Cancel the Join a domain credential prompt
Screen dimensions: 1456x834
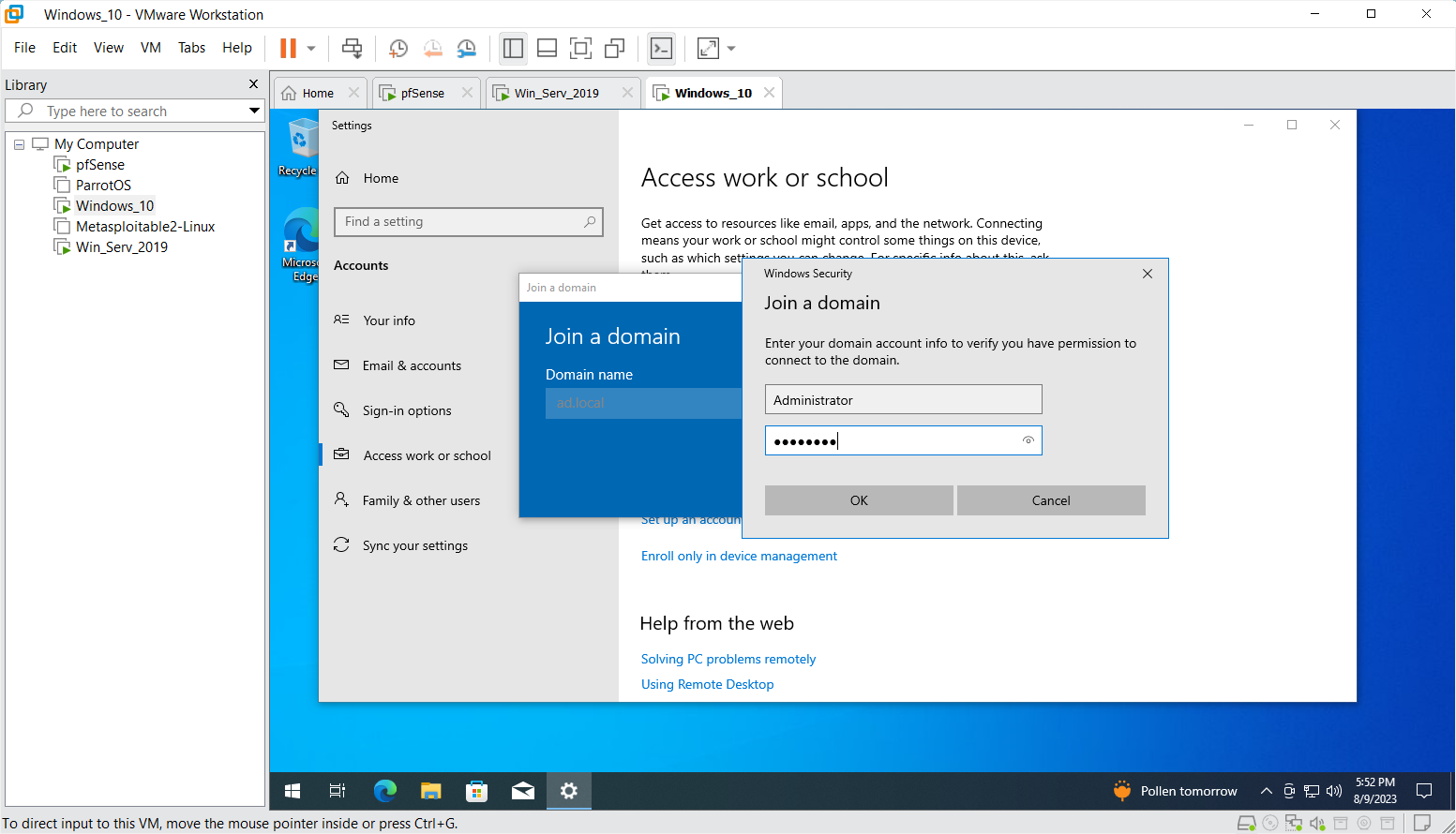coord(1051,500)
